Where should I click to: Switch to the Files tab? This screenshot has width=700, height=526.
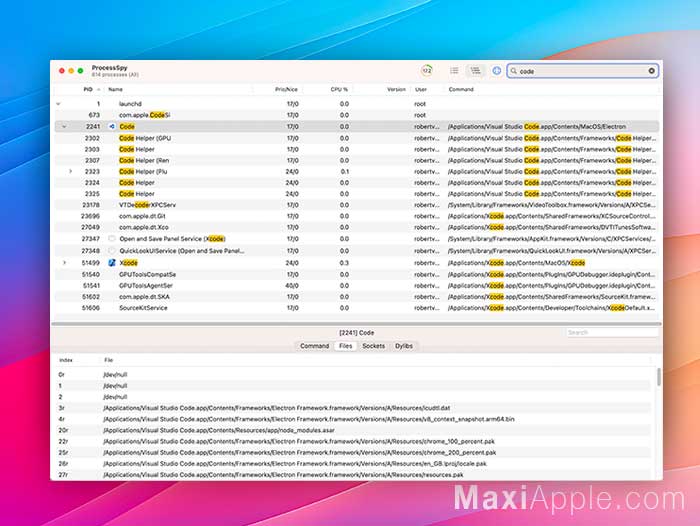tap(346, 346)
